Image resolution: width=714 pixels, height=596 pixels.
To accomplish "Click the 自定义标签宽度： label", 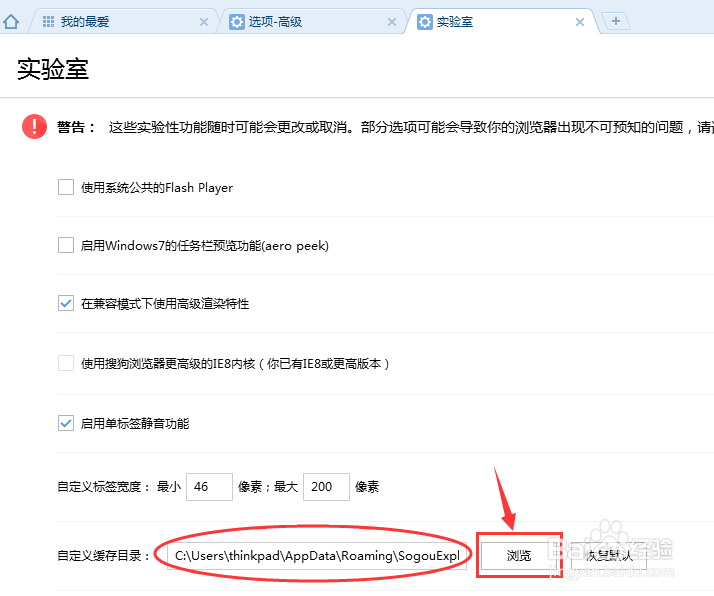I will (x=104, y=487).
